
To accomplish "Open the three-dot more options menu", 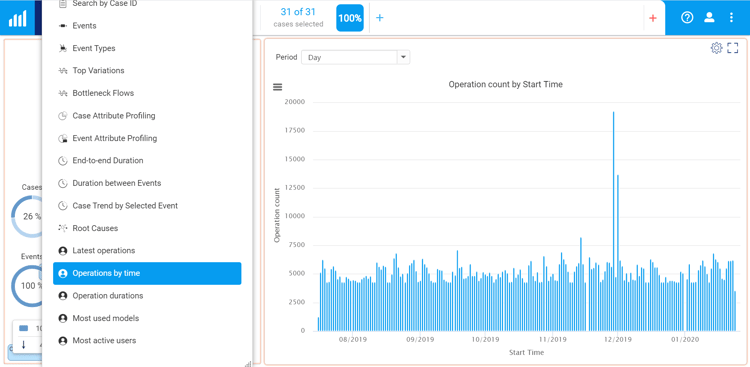I will click(731, 18).
